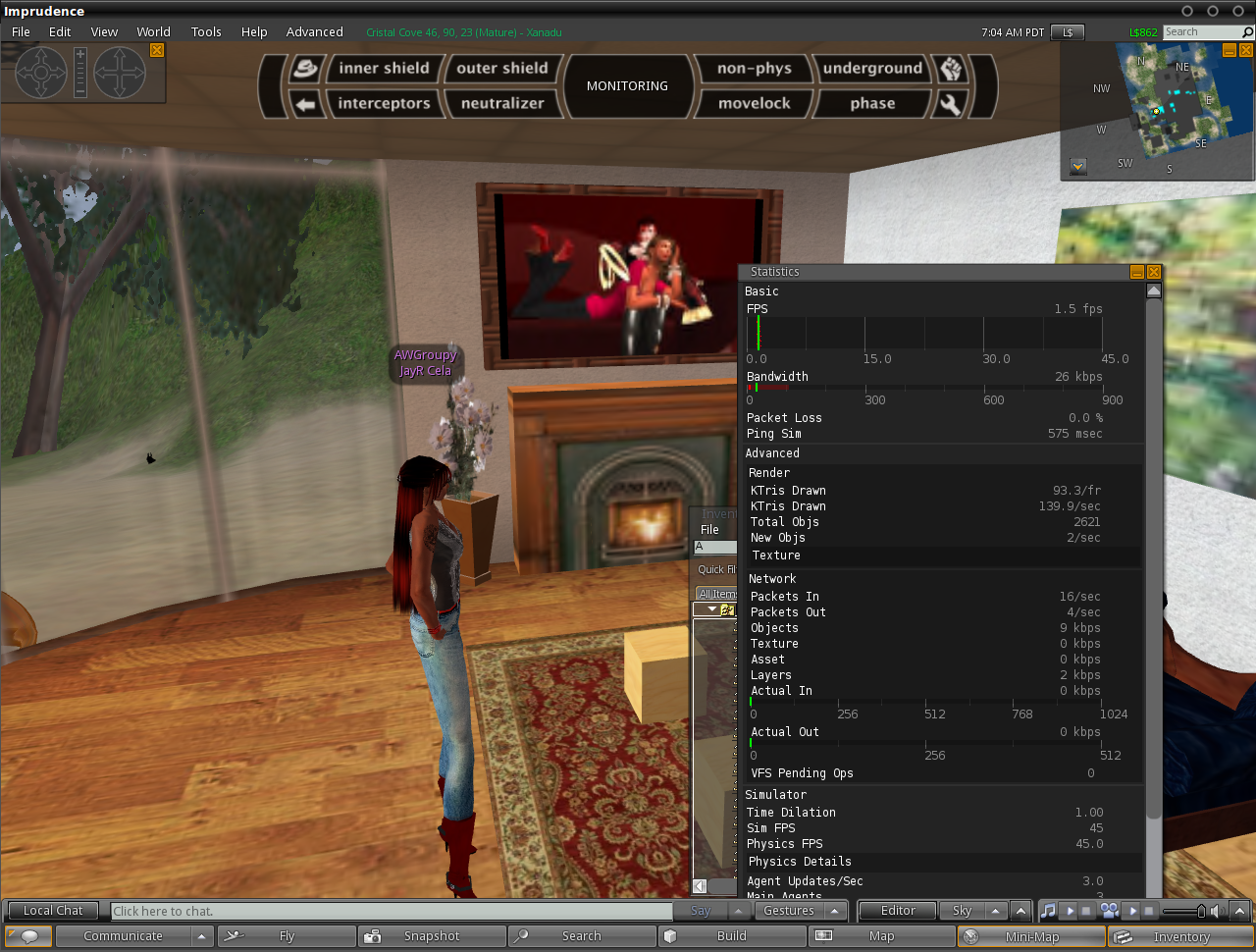Click the music note audio icon
This screenshot has height=952, width=1256.
(1048, 911)
